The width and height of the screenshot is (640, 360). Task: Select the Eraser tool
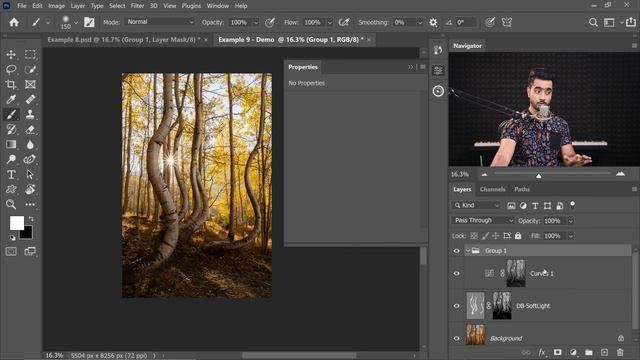[x=30, y=129]
